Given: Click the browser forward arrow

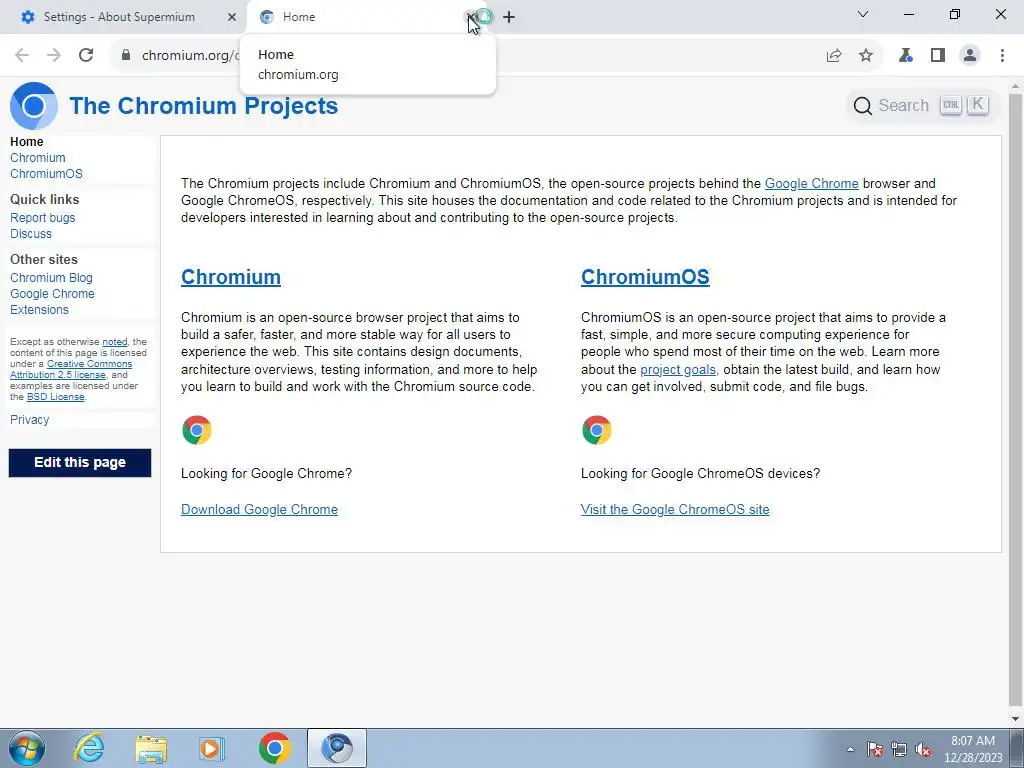Looking at the screenshot, I should tap(54, 56).
